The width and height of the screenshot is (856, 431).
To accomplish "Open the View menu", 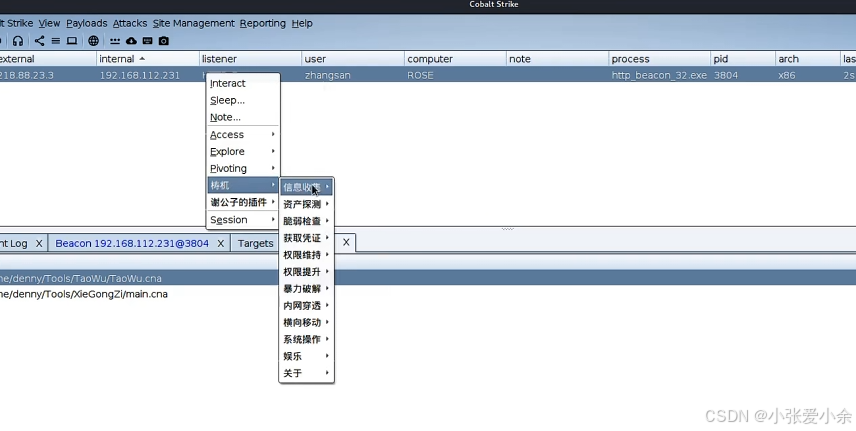I will [49, 23].
